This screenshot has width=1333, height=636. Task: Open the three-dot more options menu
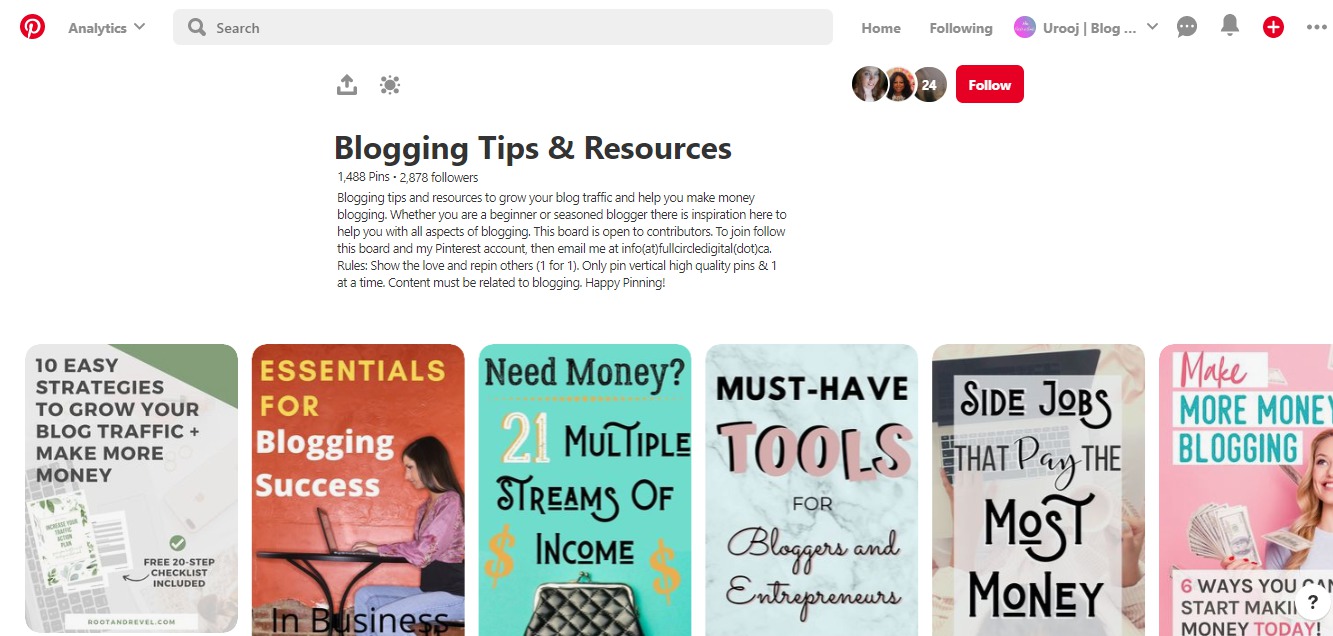pos(1316,27)
